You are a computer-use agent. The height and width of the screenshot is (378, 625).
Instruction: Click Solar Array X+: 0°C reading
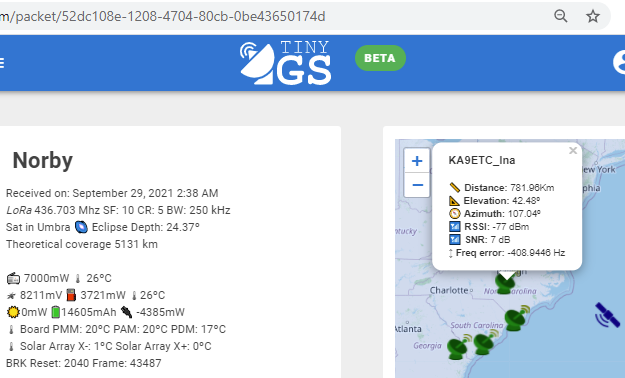(163, 346)
